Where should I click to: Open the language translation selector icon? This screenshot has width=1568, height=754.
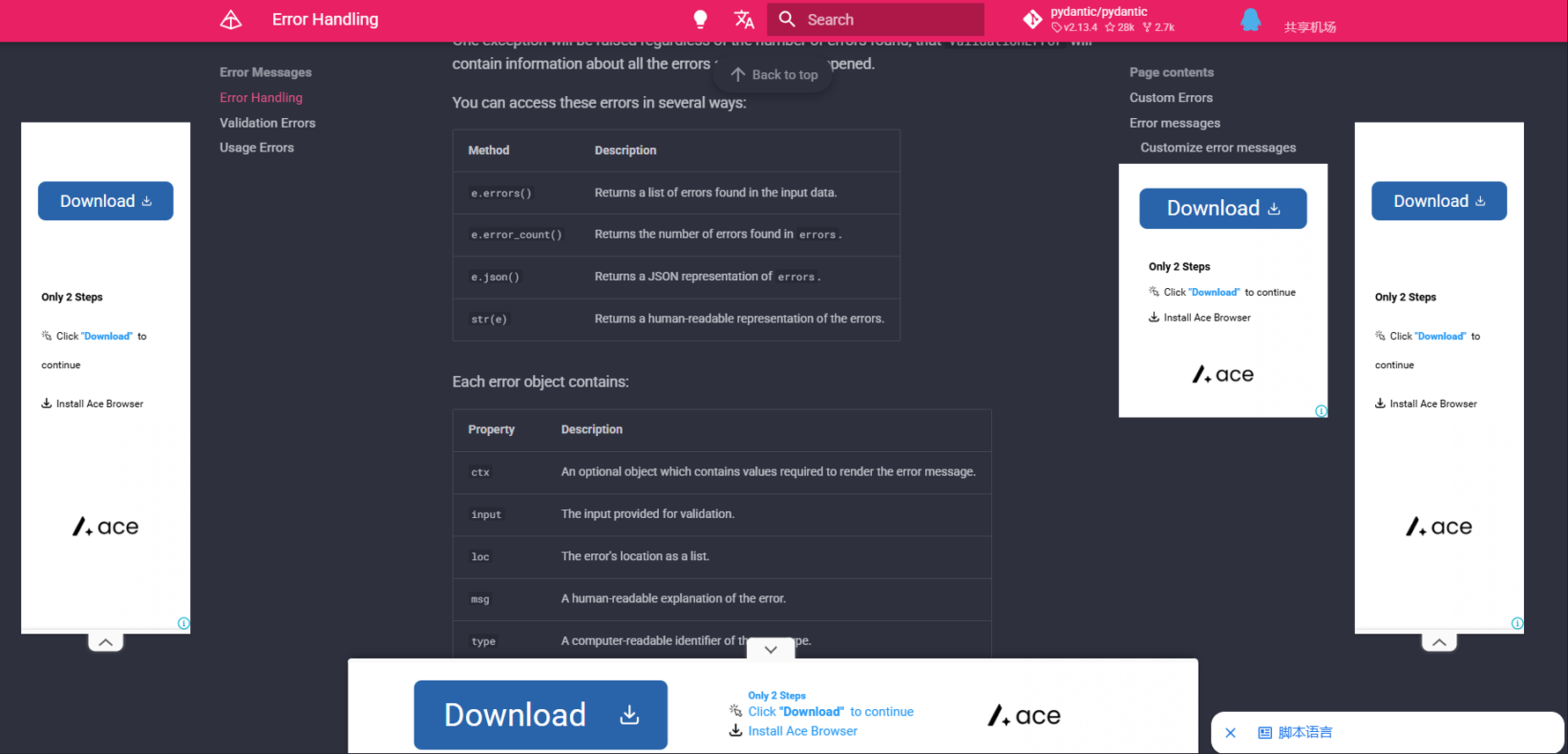744,19
